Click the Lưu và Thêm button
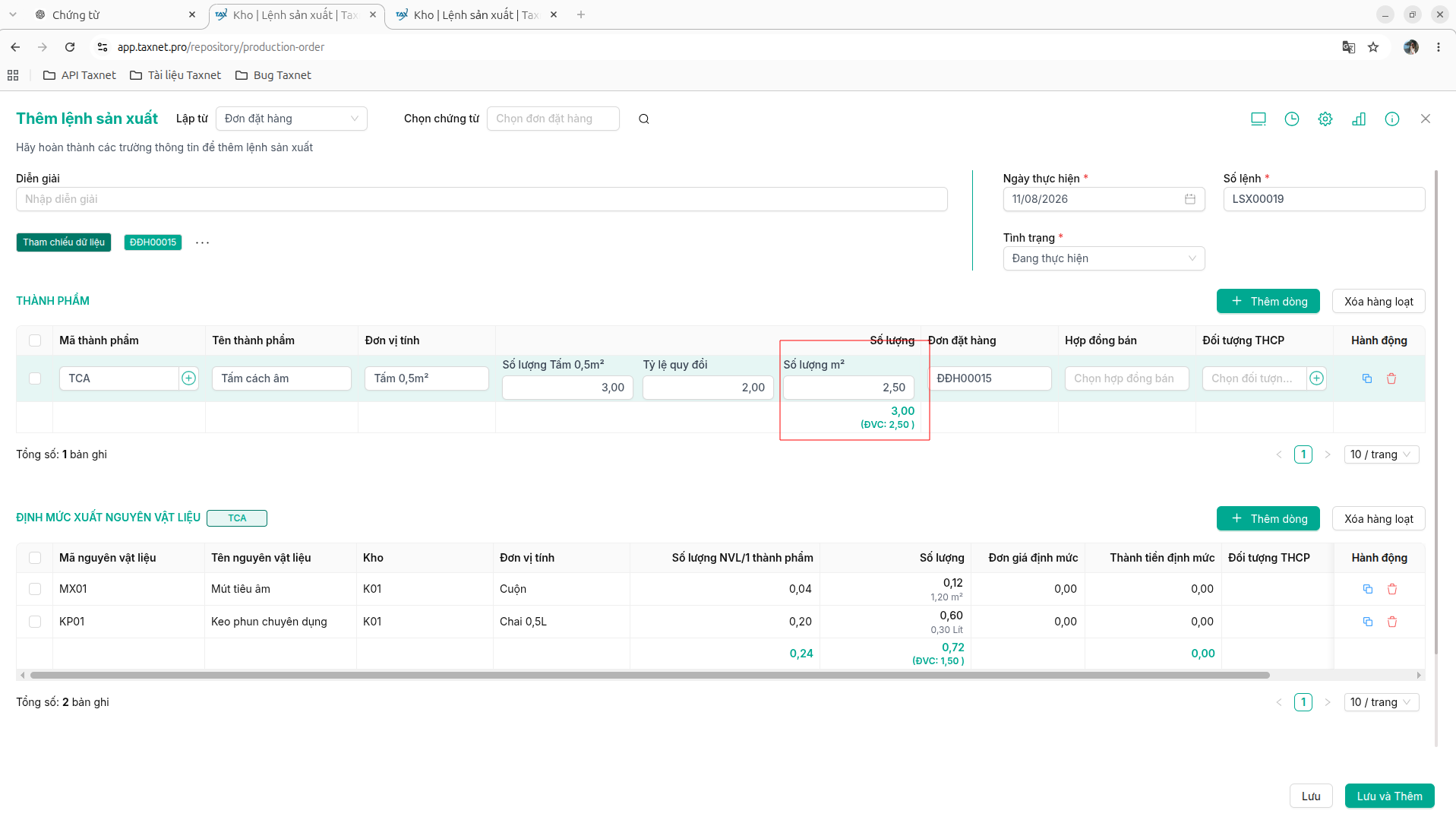Image resolution: width=1456 pixels, height=820 pixels. click(x=1389, y=796)
